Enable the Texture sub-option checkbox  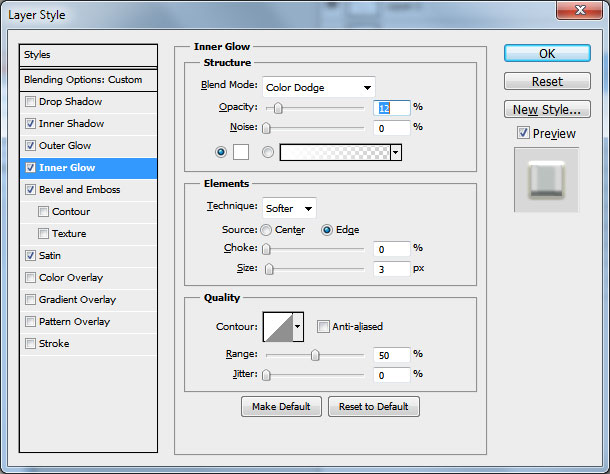(x=43, y=233)
